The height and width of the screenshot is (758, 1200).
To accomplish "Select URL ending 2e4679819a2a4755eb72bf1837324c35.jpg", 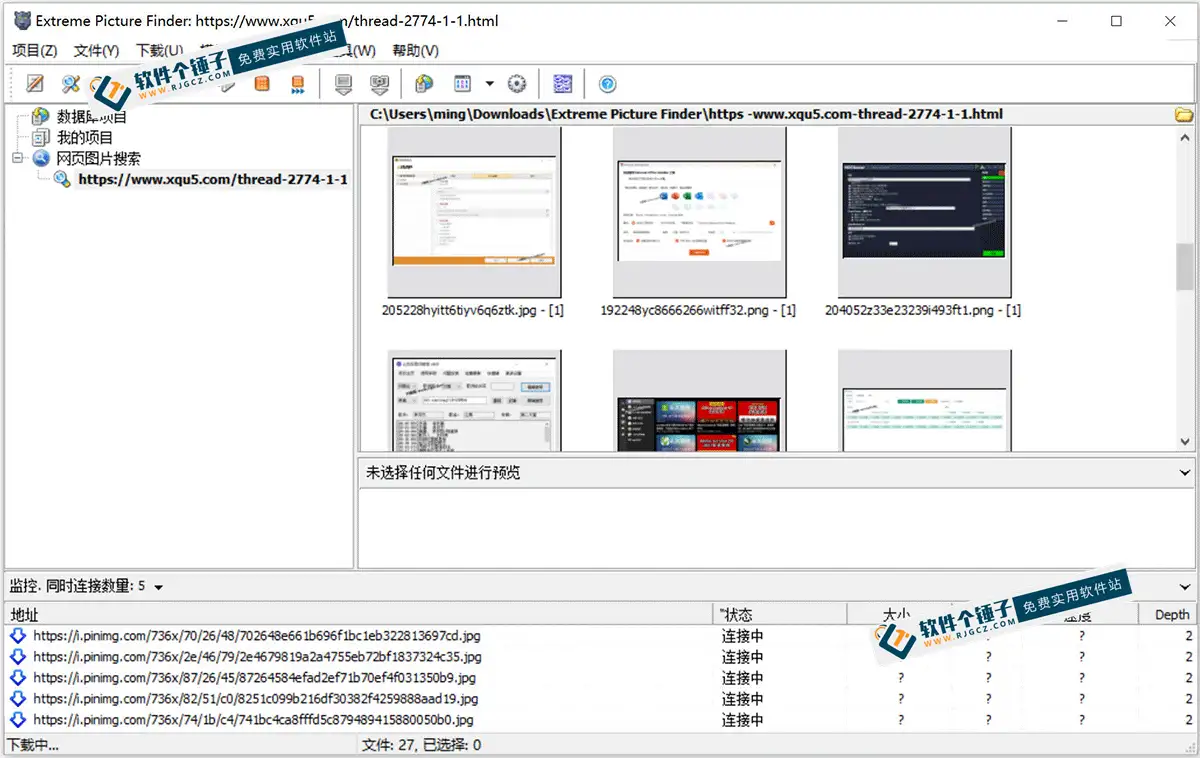I will (x=257, y=657).
